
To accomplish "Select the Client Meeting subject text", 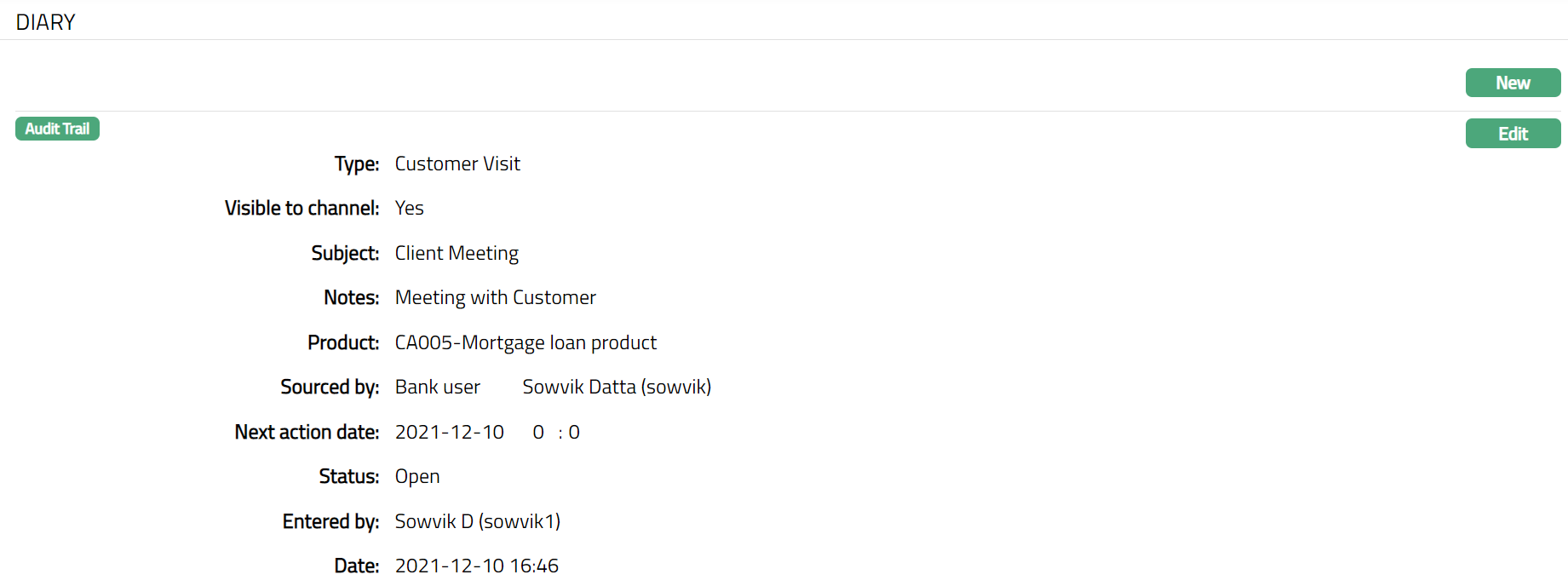I will [x=457, y=253].
